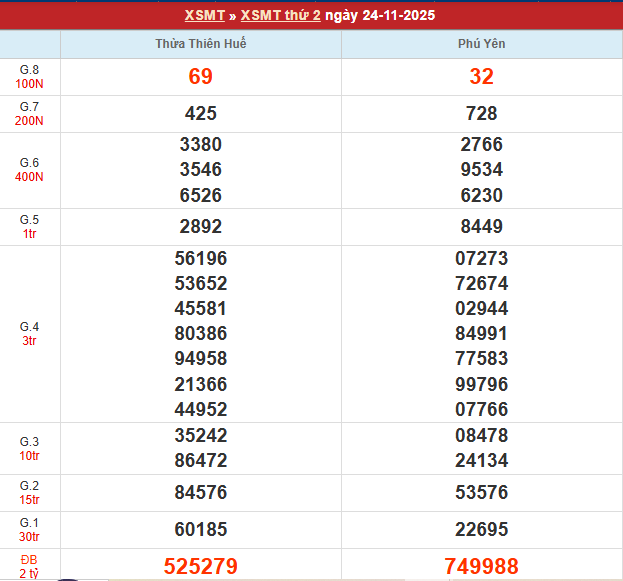
Task: Select the number 21366
Action: [201, 384]
